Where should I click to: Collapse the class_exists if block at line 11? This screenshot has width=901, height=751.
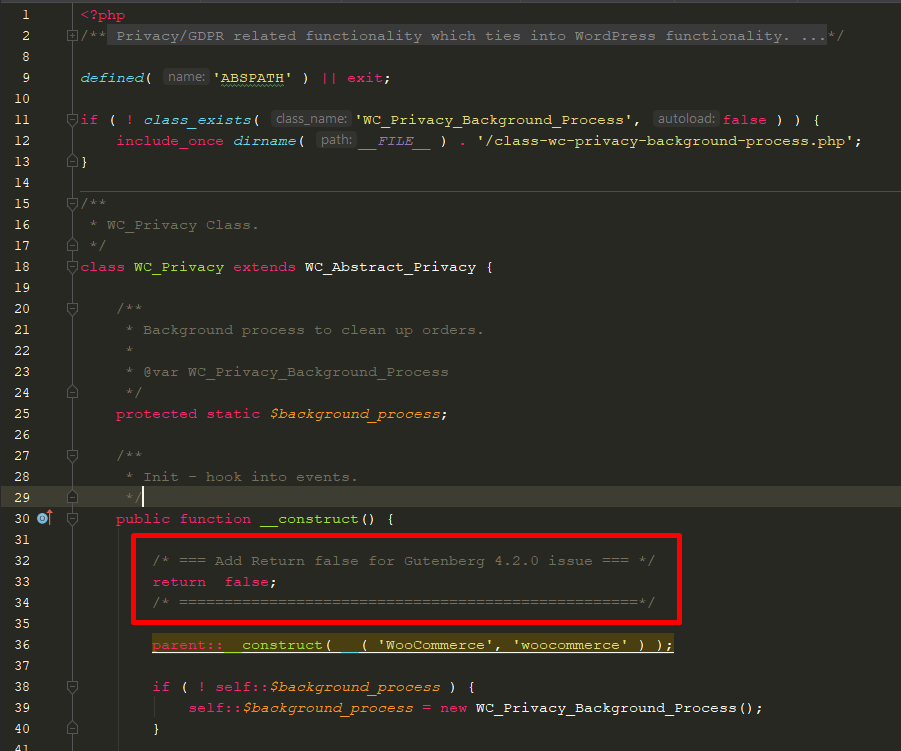pyautogui.click(x=70, y=119)
